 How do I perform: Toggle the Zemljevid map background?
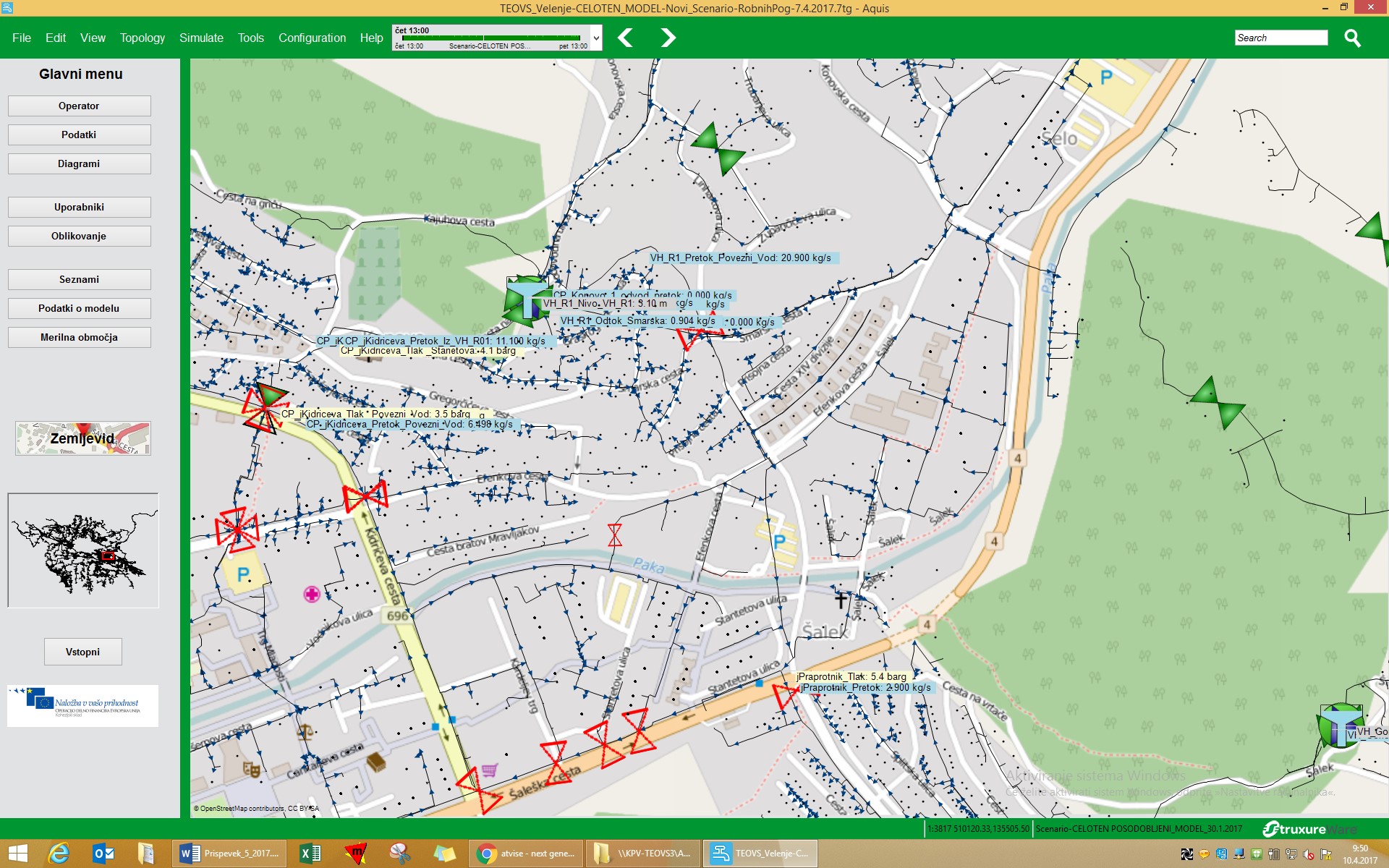(82, 438)
